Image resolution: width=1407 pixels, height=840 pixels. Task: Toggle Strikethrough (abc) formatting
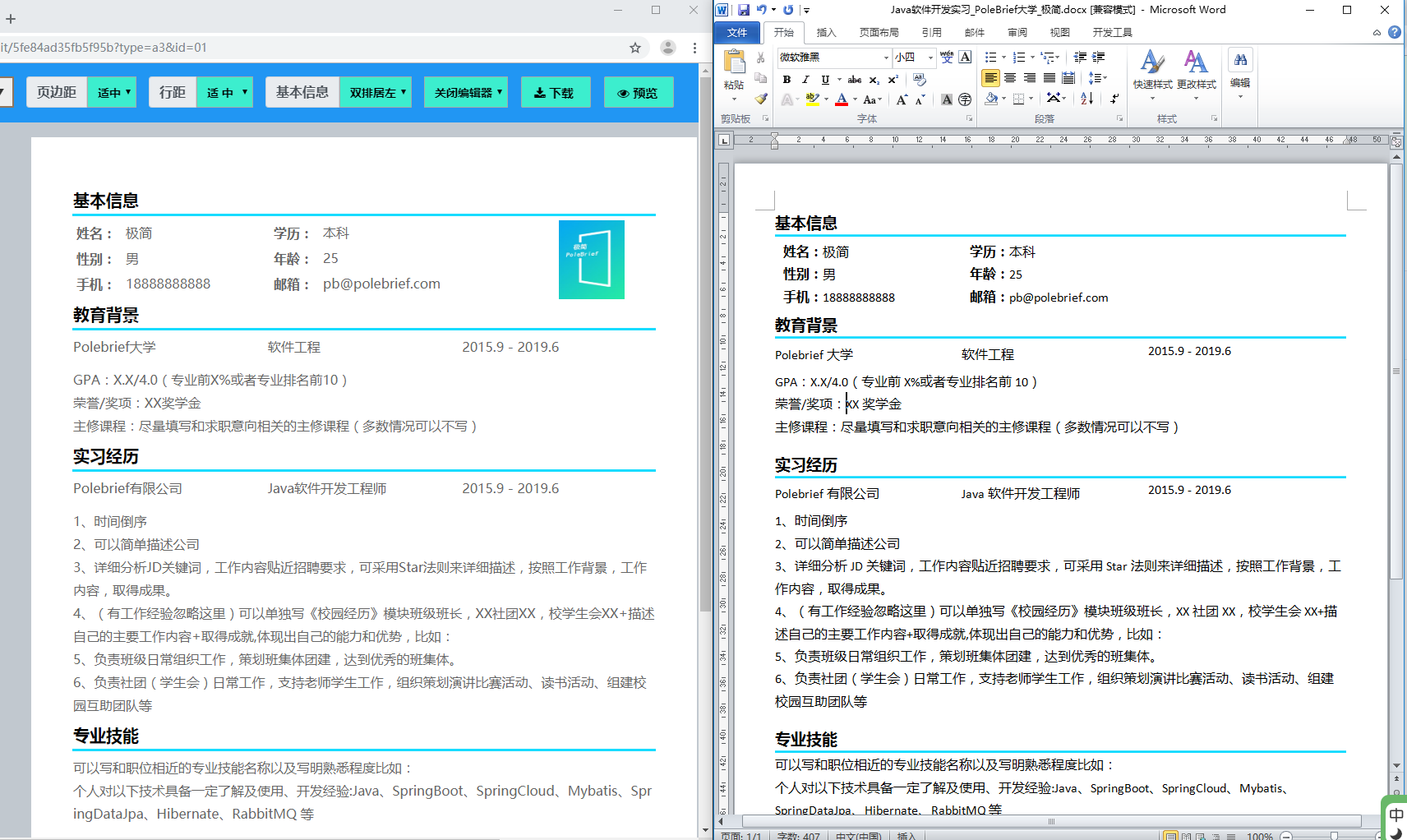[x=855, y=80]
